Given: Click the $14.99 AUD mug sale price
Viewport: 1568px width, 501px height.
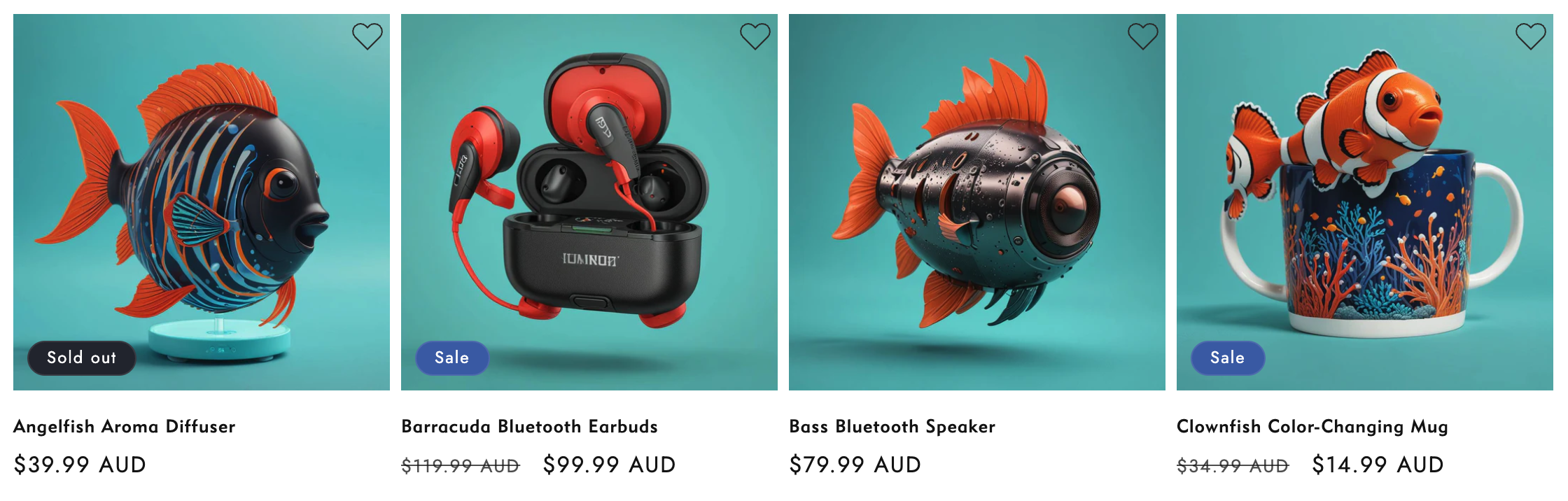Looking at the screenshot, I should coord(1378,465).
